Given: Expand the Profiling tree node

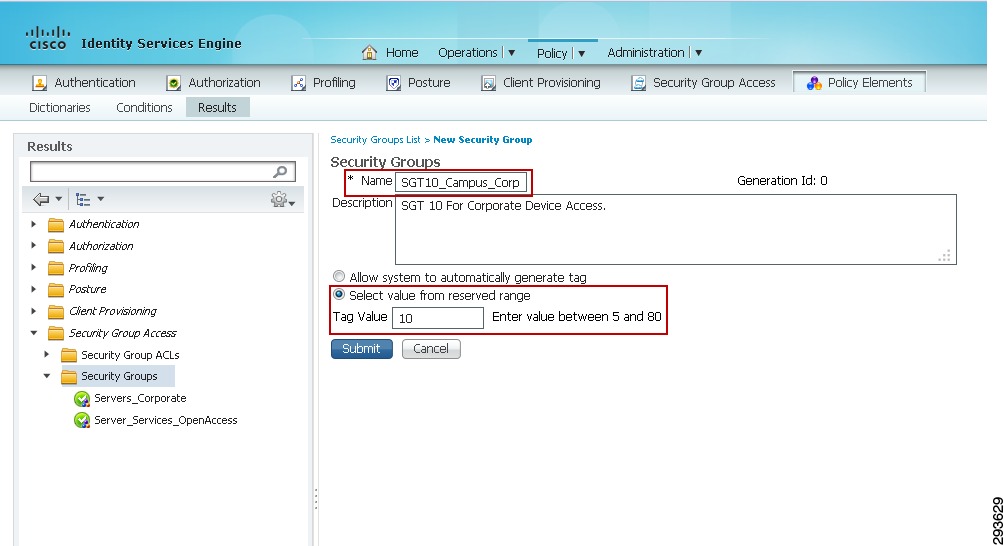Looking at the screenshot, I should [x=34, y=268].
